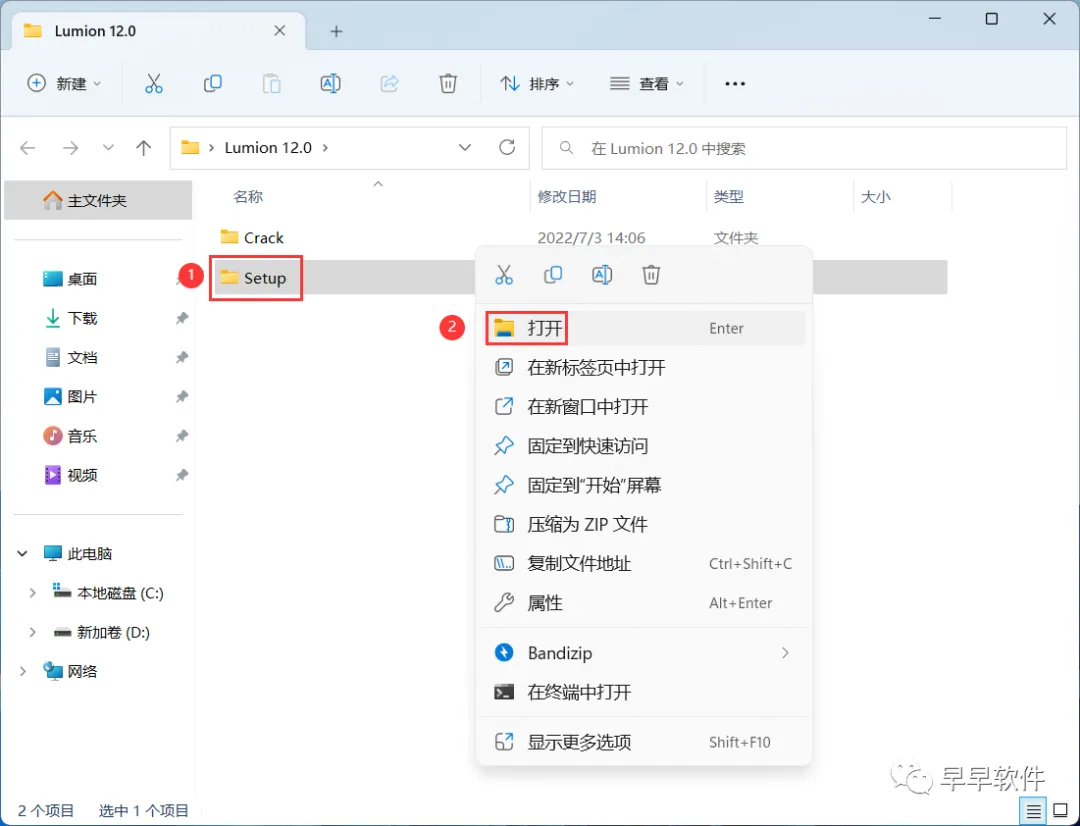Select the 主文件夹 sidebar item
The image size is (1080, 826).
click(x=98, y=200)
